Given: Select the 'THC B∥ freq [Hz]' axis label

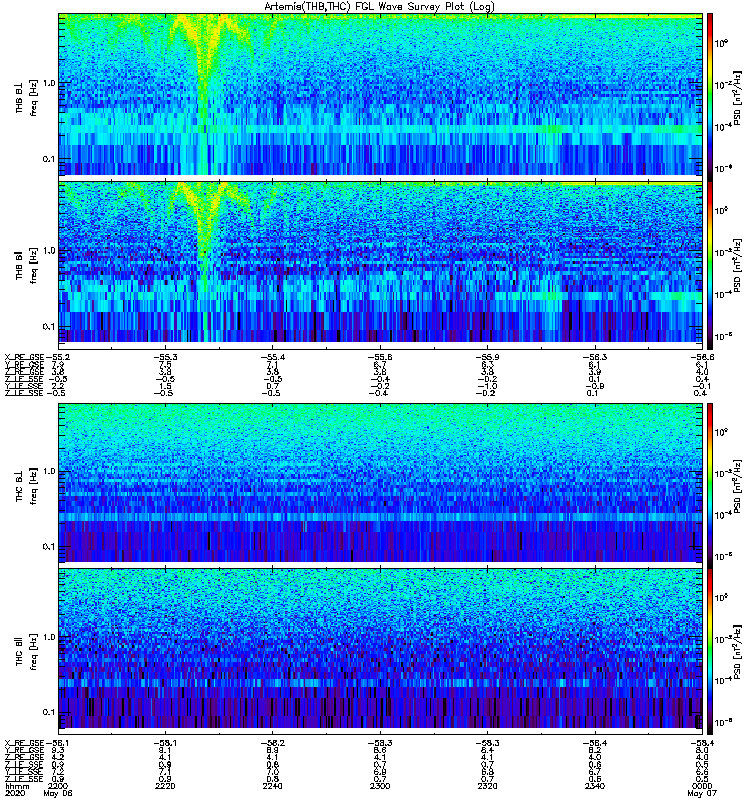Looking at the screenshot, I should pyautogui.click(x=26, y=652).
